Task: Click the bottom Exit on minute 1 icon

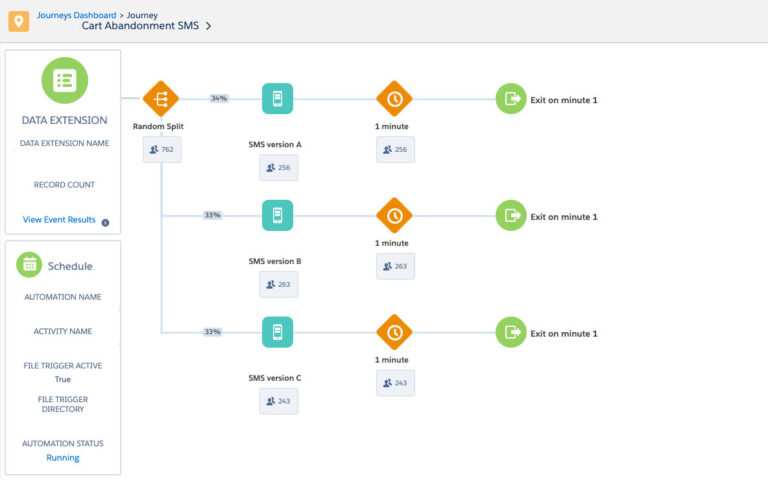Action: [511, 332]
